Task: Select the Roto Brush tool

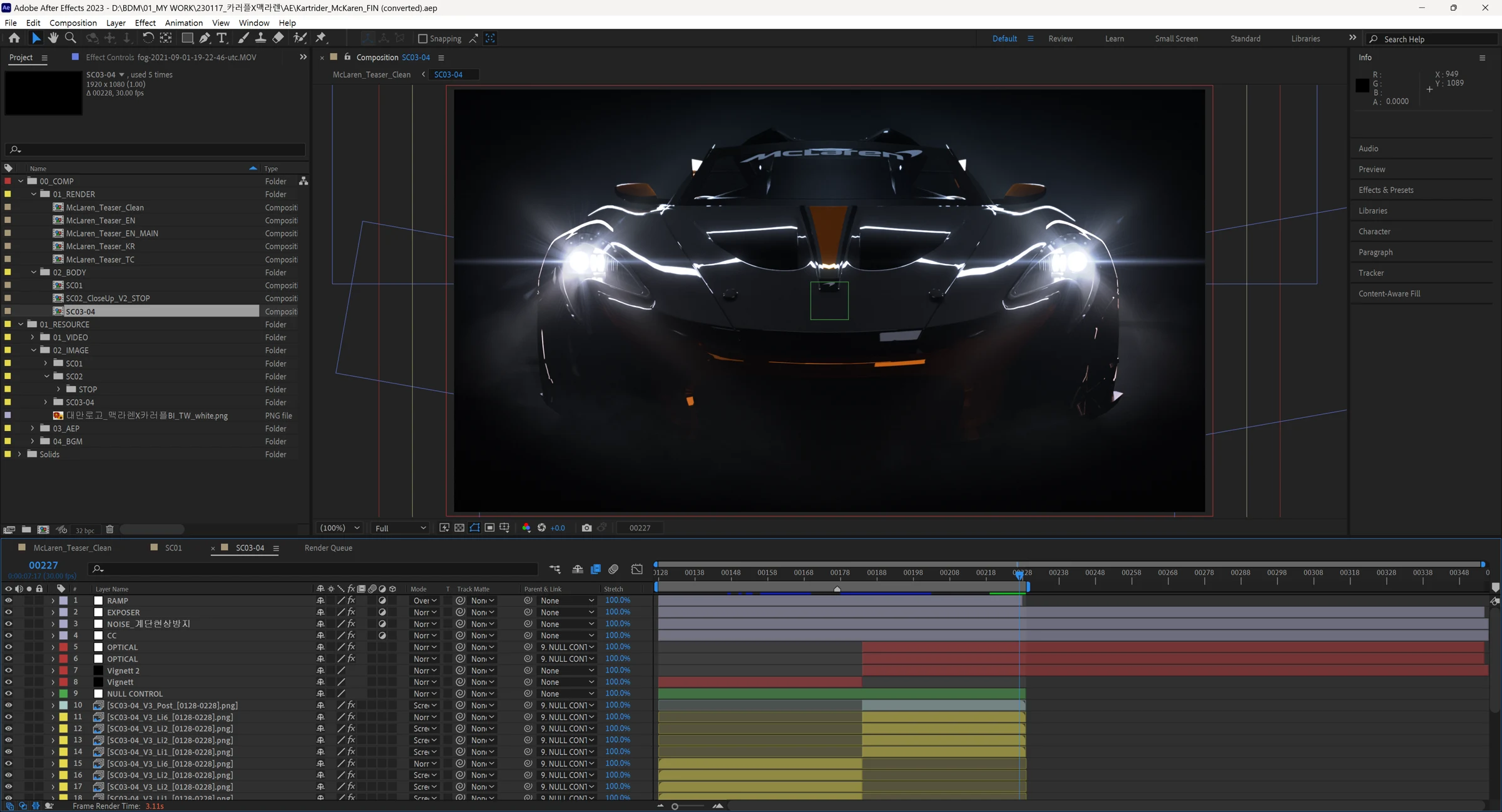Action: 300,38
